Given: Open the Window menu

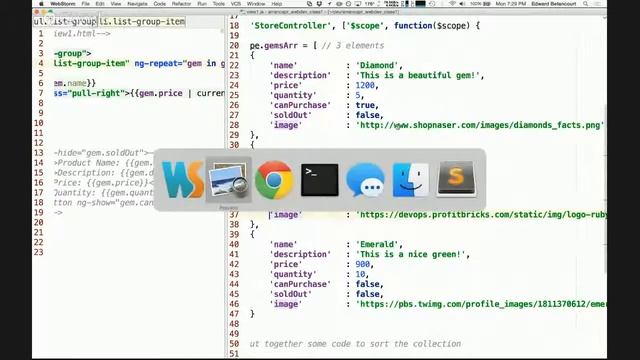Looking at the screenshot, I should [x=256, y=4].
